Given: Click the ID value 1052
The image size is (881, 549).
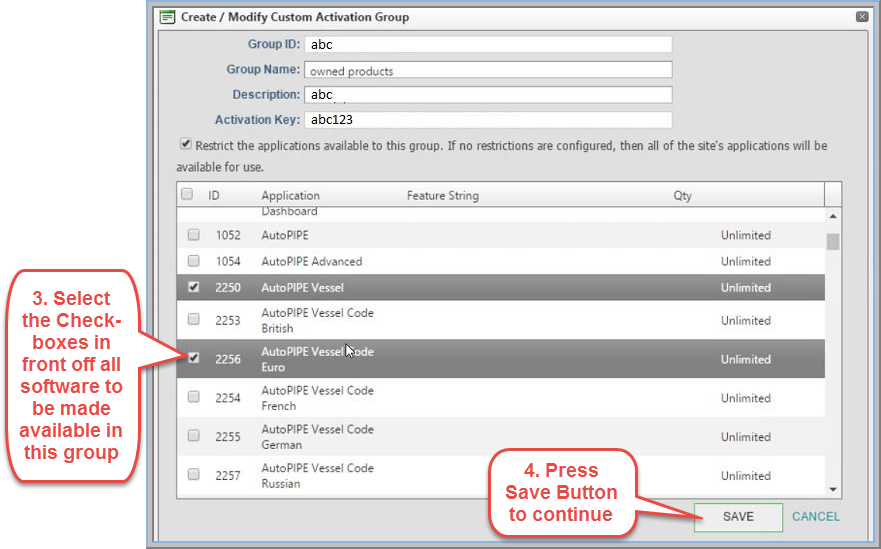Looking at the screenshot, I should pos(228,235).
